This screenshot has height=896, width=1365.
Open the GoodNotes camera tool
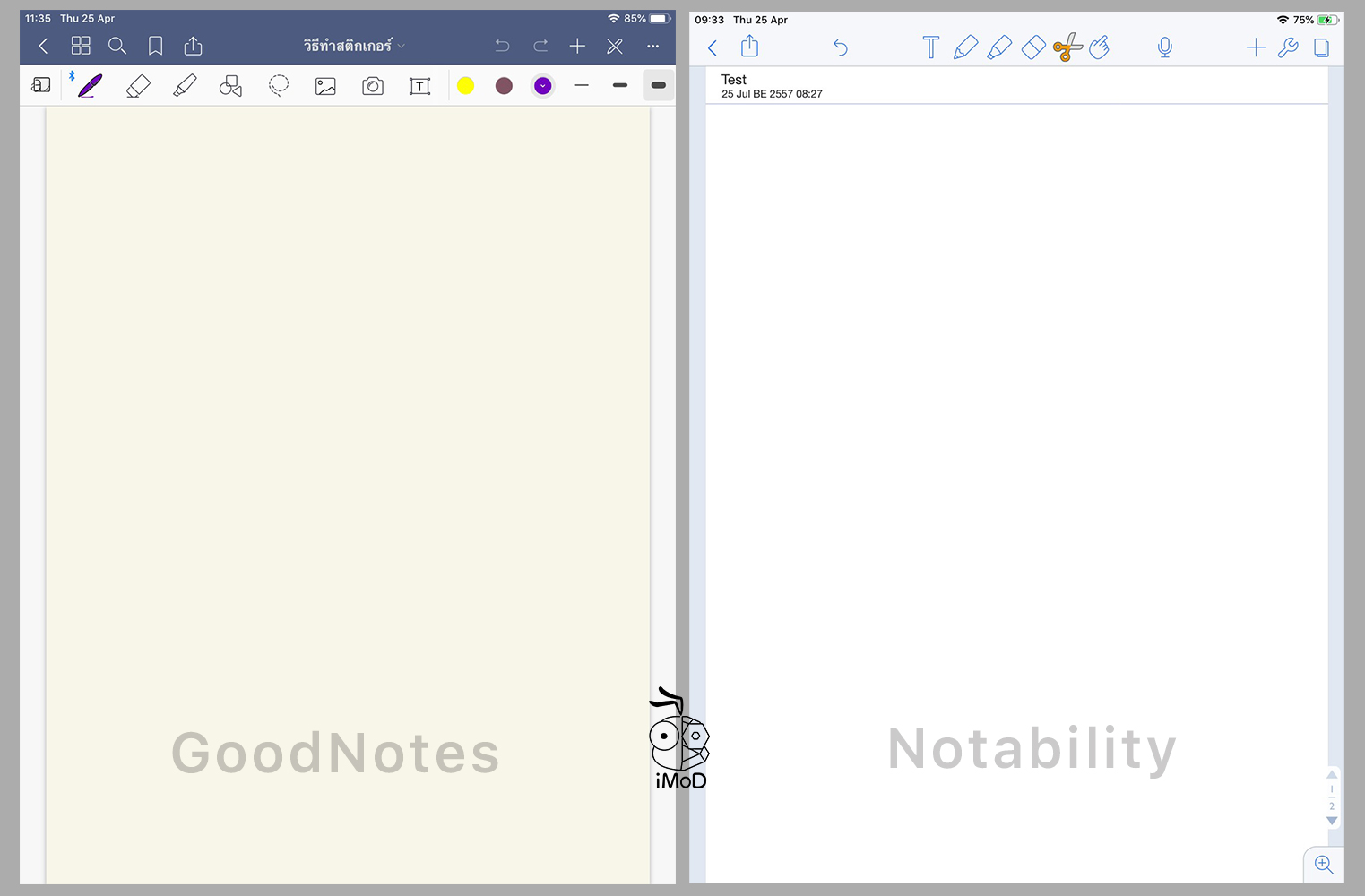click(x=373, y=86)
